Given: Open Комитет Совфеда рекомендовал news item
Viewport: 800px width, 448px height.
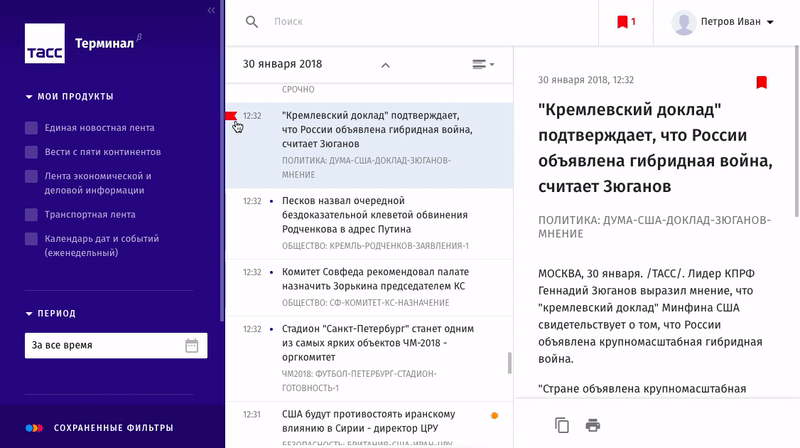Looking at the screenshot, I should tap(369, 287).
